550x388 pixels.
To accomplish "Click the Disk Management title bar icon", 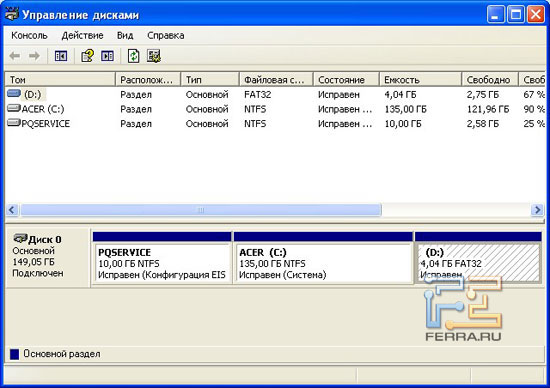I will pyautogui.click(x=12, y=14).
